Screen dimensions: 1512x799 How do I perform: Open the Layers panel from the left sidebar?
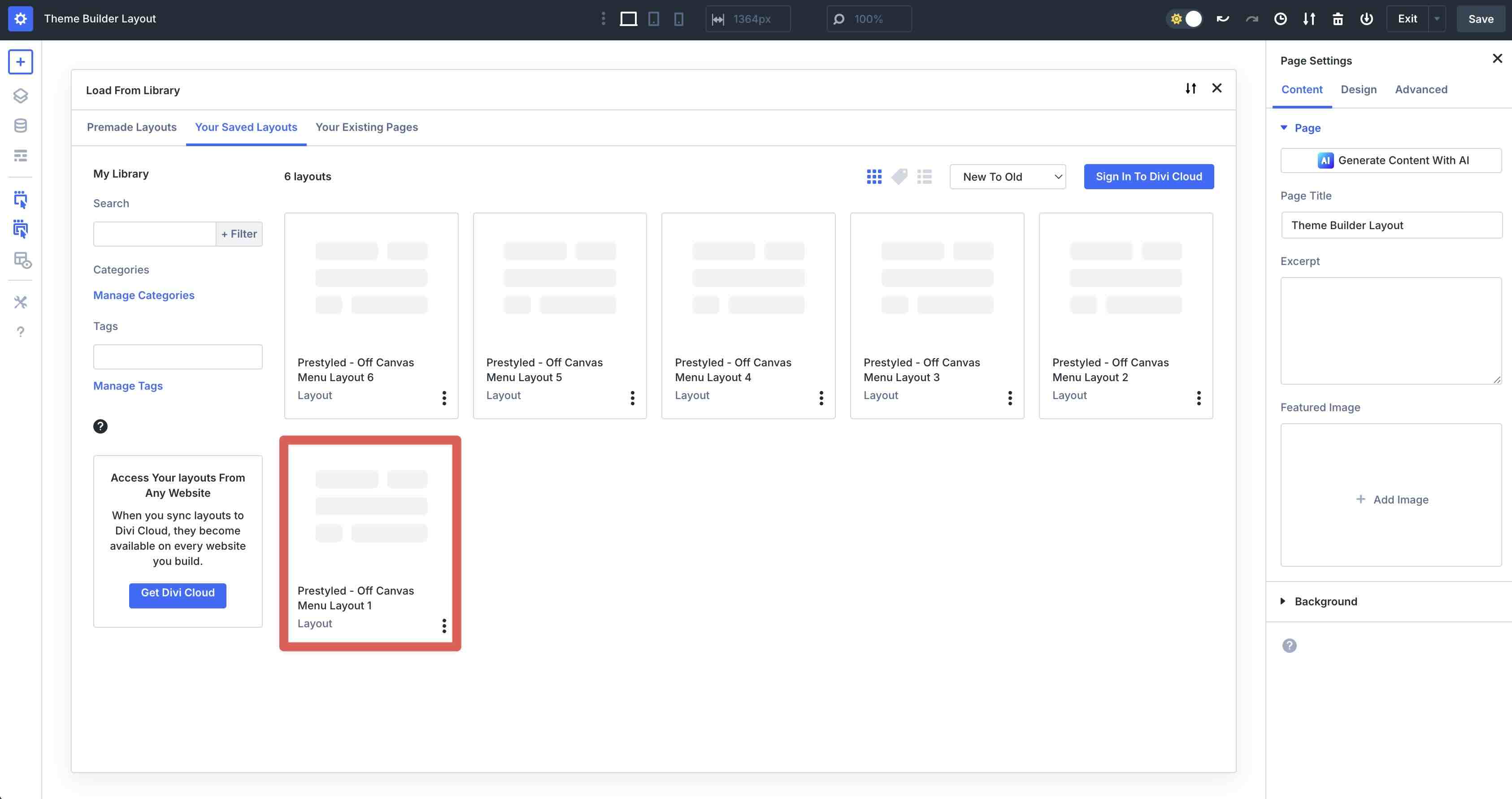point(21,96)
